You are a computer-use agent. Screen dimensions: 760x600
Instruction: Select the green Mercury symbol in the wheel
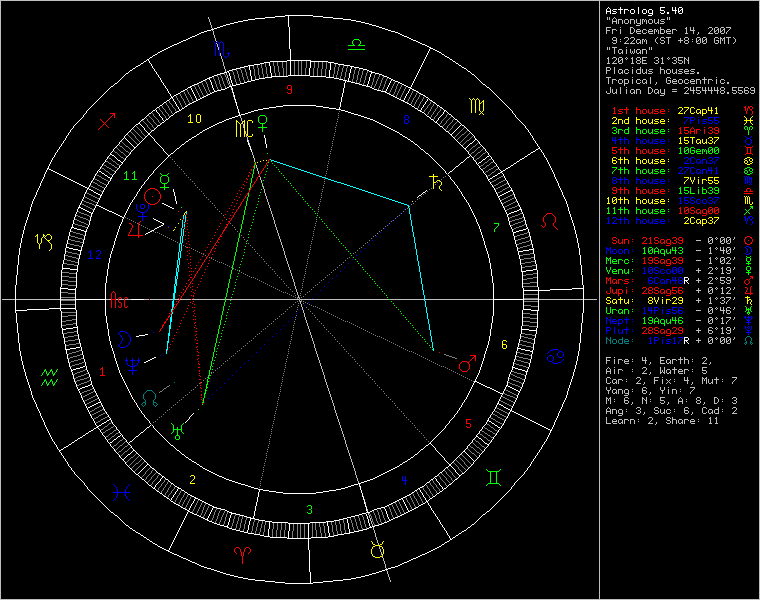click(x=165, y=181)
